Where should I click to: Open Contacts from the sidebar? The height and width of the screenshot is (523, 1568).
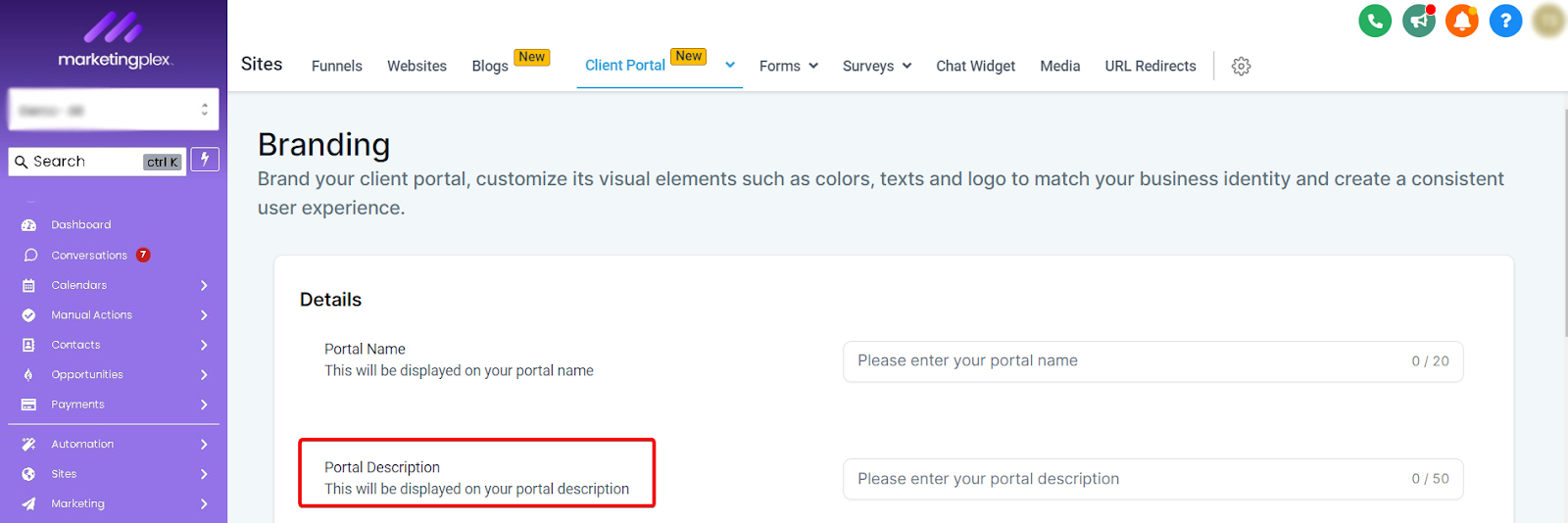tap(75, 345)
